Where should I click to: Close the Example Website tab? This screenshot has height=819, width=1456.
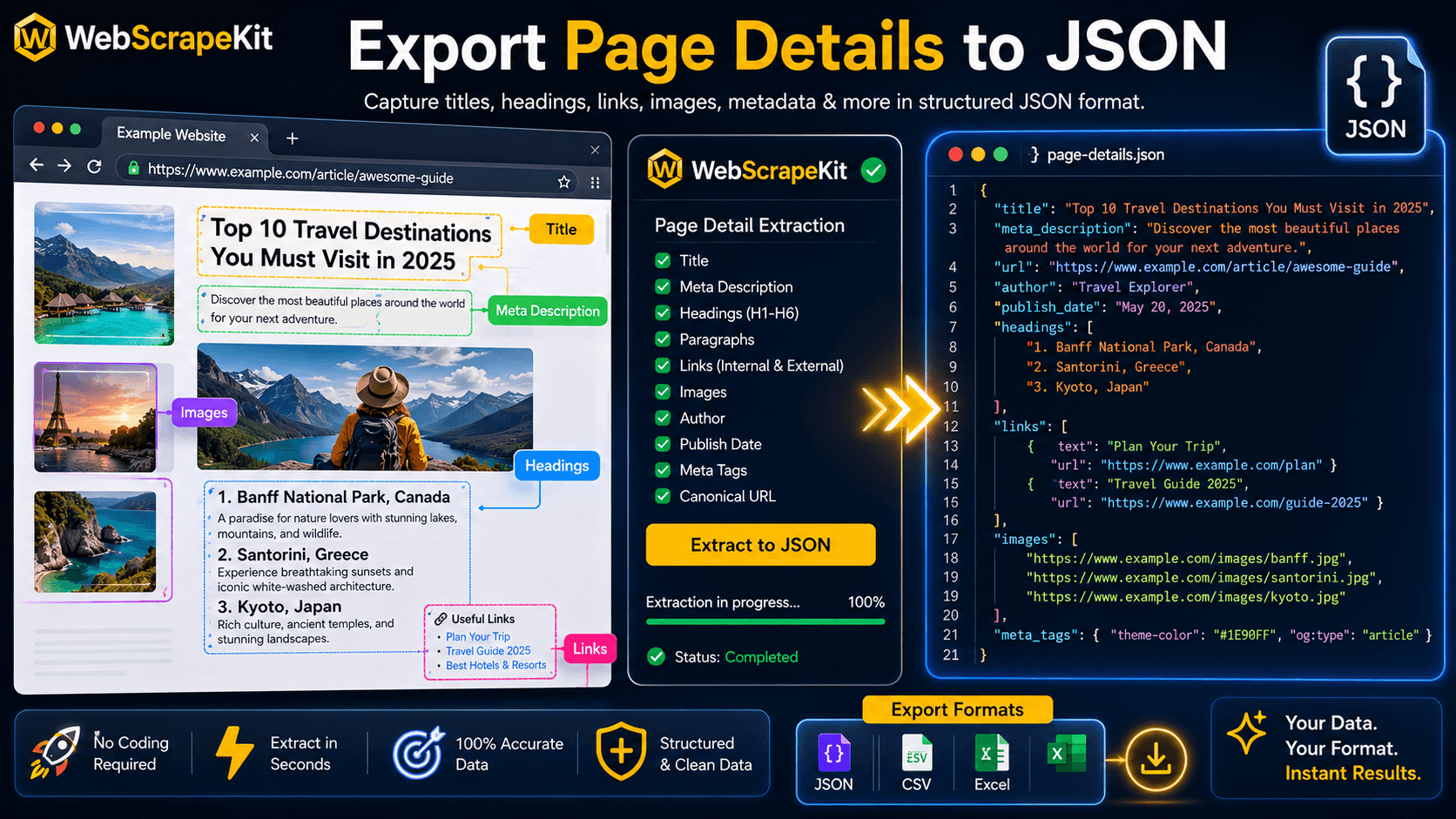[x=254, y=138]
